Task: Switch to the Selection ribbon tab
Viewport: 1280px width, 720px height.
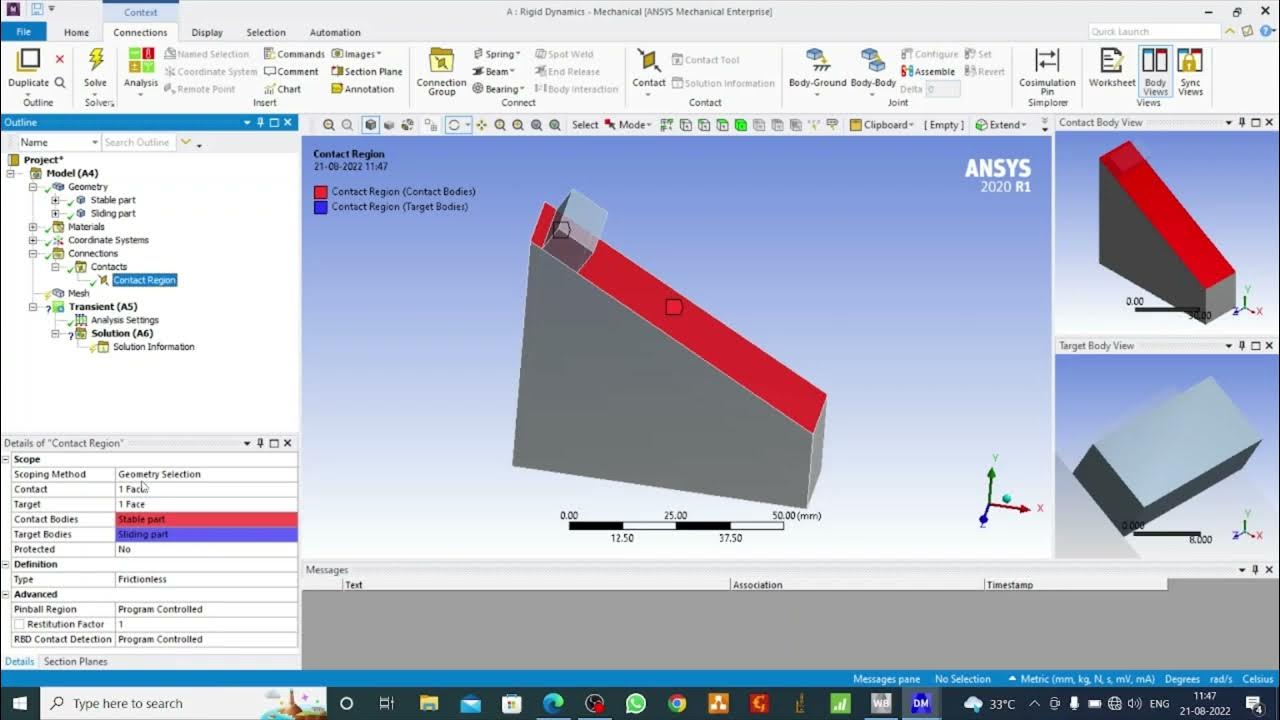Action: tap(266, 32)
